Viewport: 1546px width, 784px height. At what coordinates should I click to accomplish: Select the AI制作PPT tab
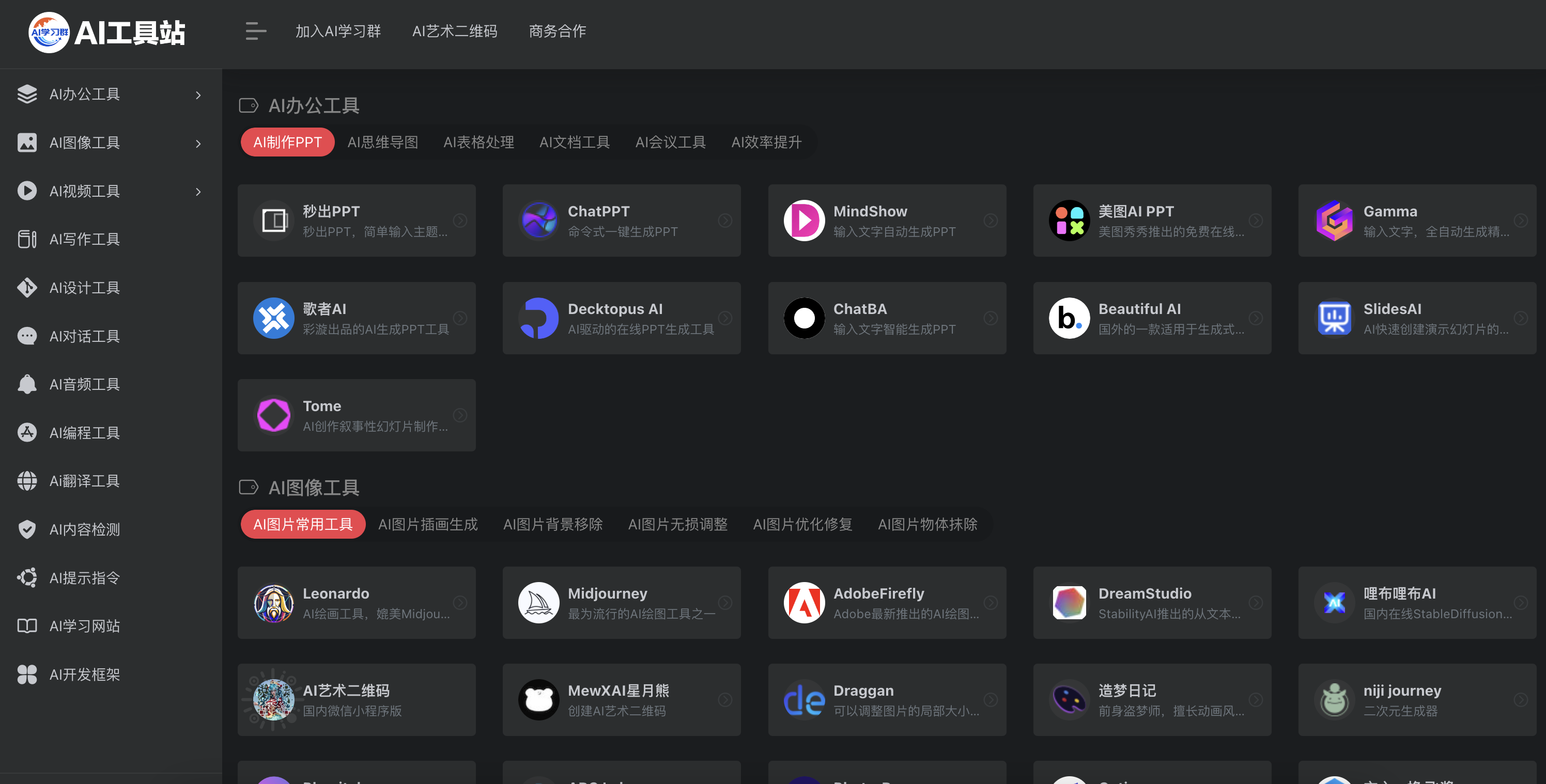point(287,142)
